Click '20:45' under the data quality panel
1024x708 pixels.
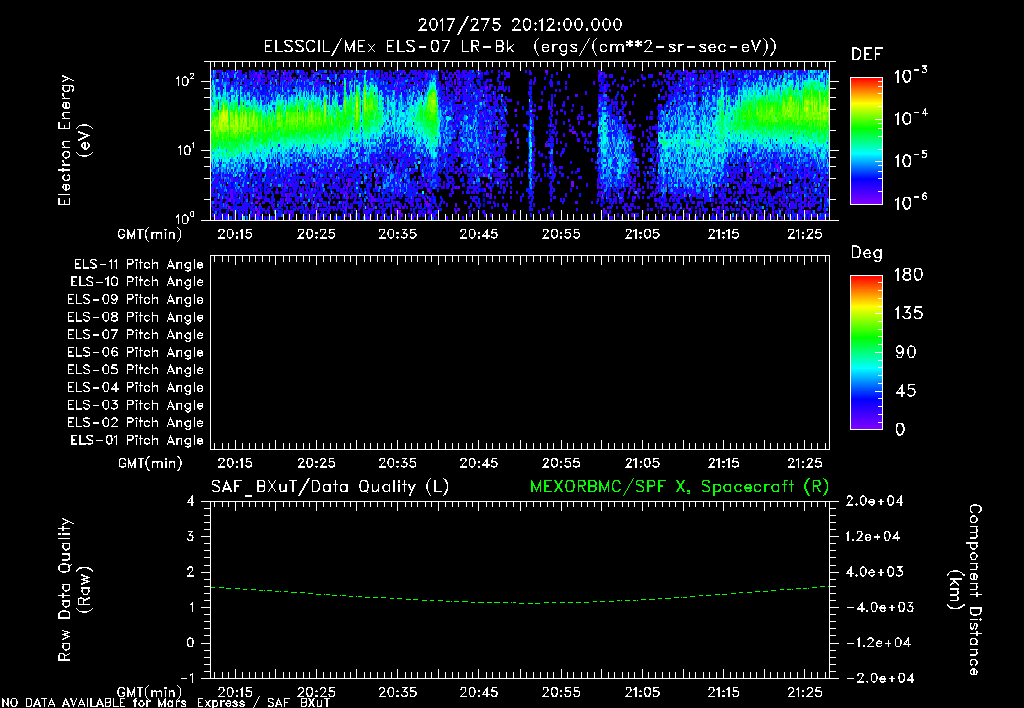point(479,692)
